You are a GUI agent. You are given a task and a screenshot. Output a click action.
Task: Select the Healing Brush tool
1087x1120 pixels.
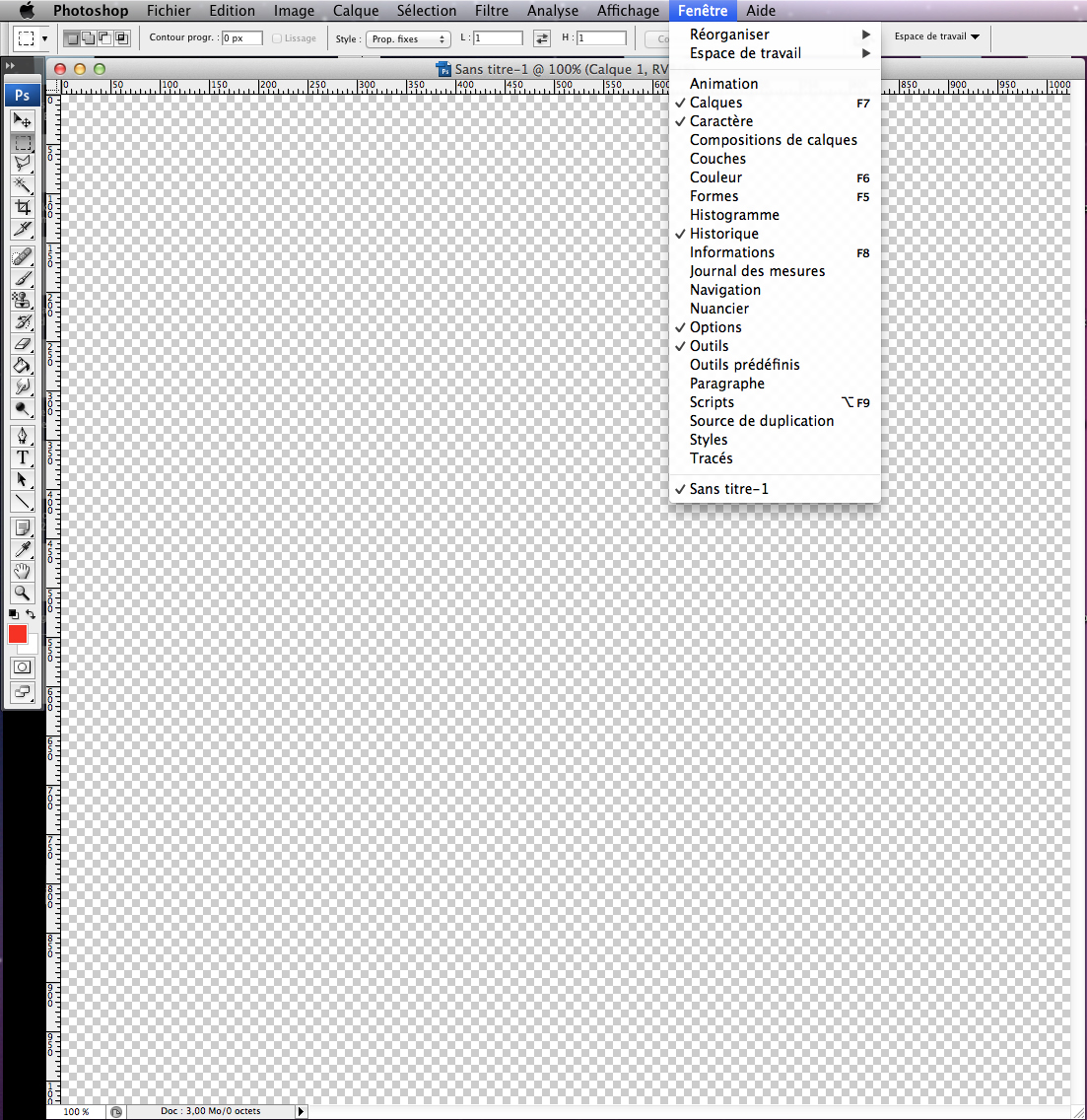point(22,256)
